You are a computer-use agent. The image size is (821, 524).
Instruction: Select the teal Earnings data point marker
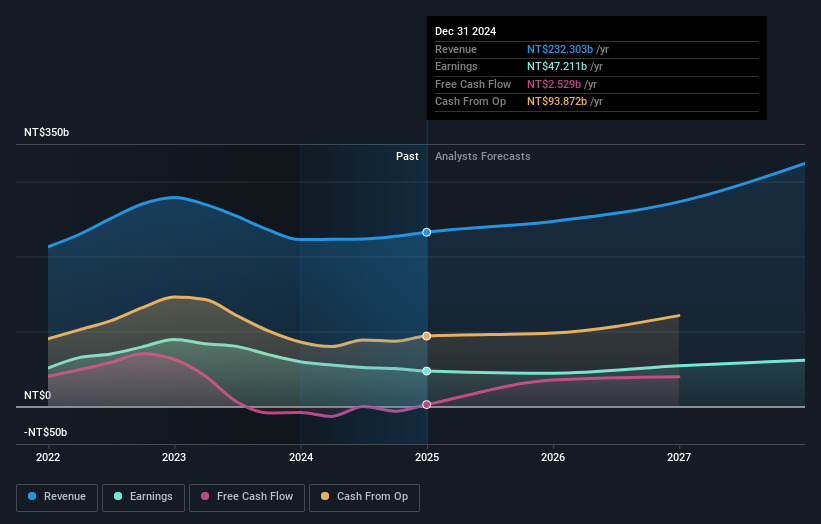click(x=427, y=371)
